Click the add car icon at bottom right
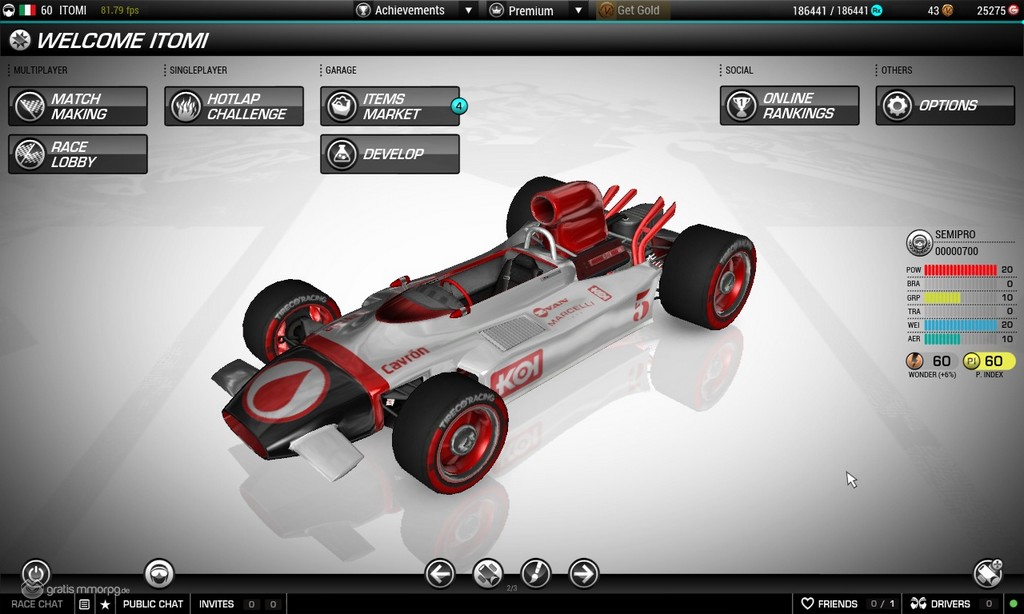This screenshot has width=1024, height=614. tap(987, 573)
